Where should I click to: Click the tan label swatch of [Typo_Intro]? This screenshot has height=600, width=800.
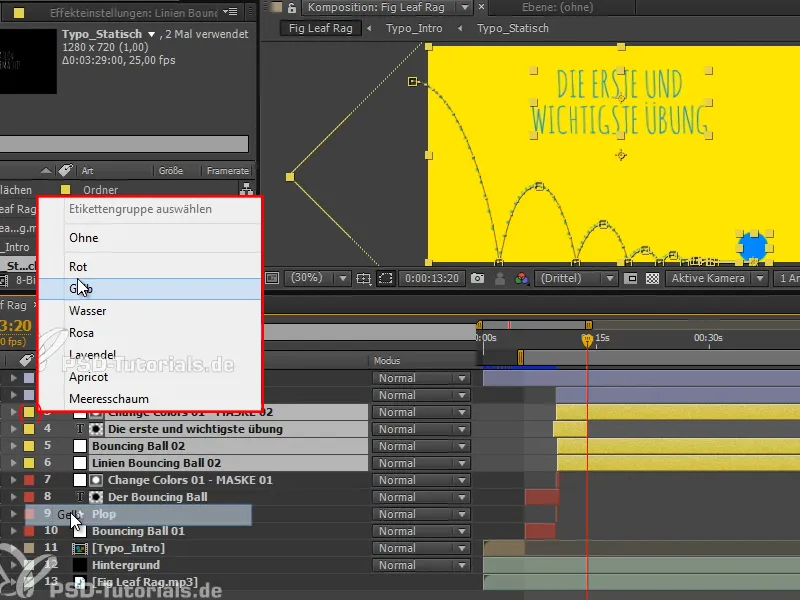29,548
